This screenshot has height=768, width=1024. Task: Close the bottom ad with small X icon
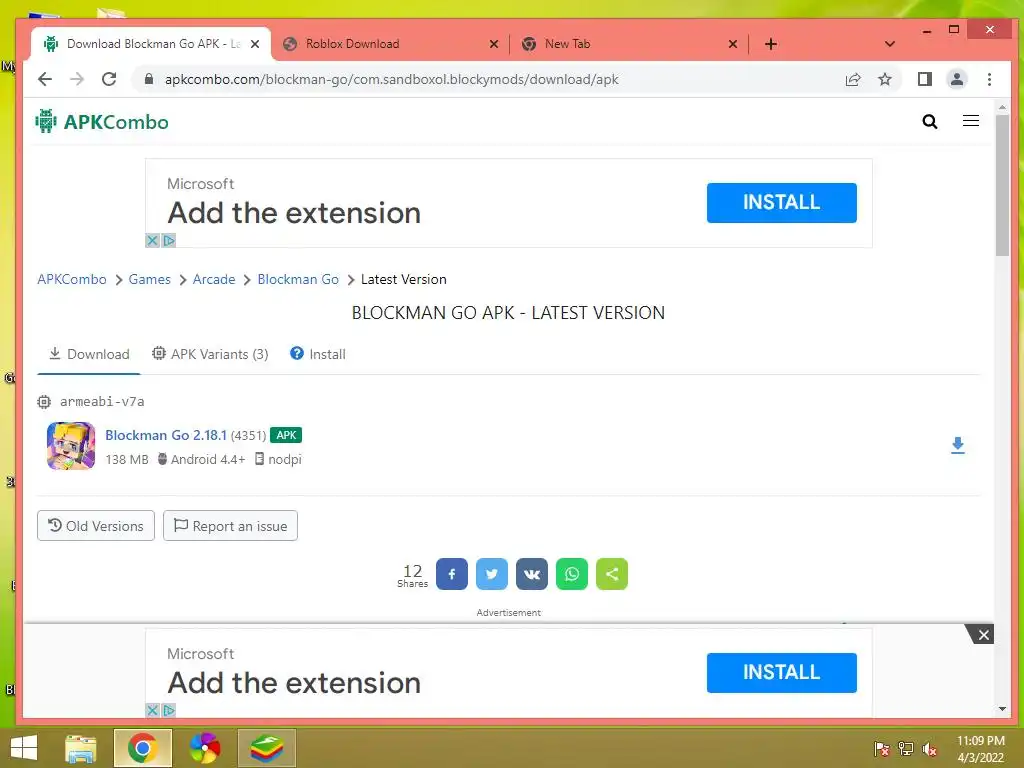click(x=152, y=710)
